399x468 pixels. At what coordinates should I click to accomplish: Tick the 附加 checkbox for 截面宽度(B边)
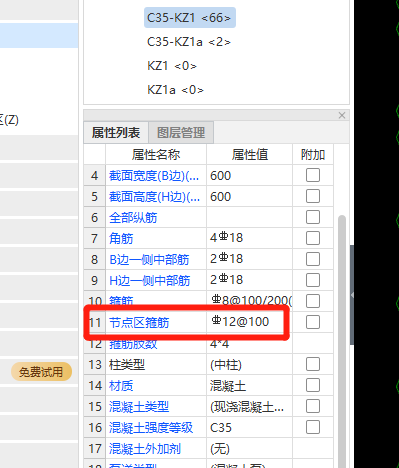(313, 175)
